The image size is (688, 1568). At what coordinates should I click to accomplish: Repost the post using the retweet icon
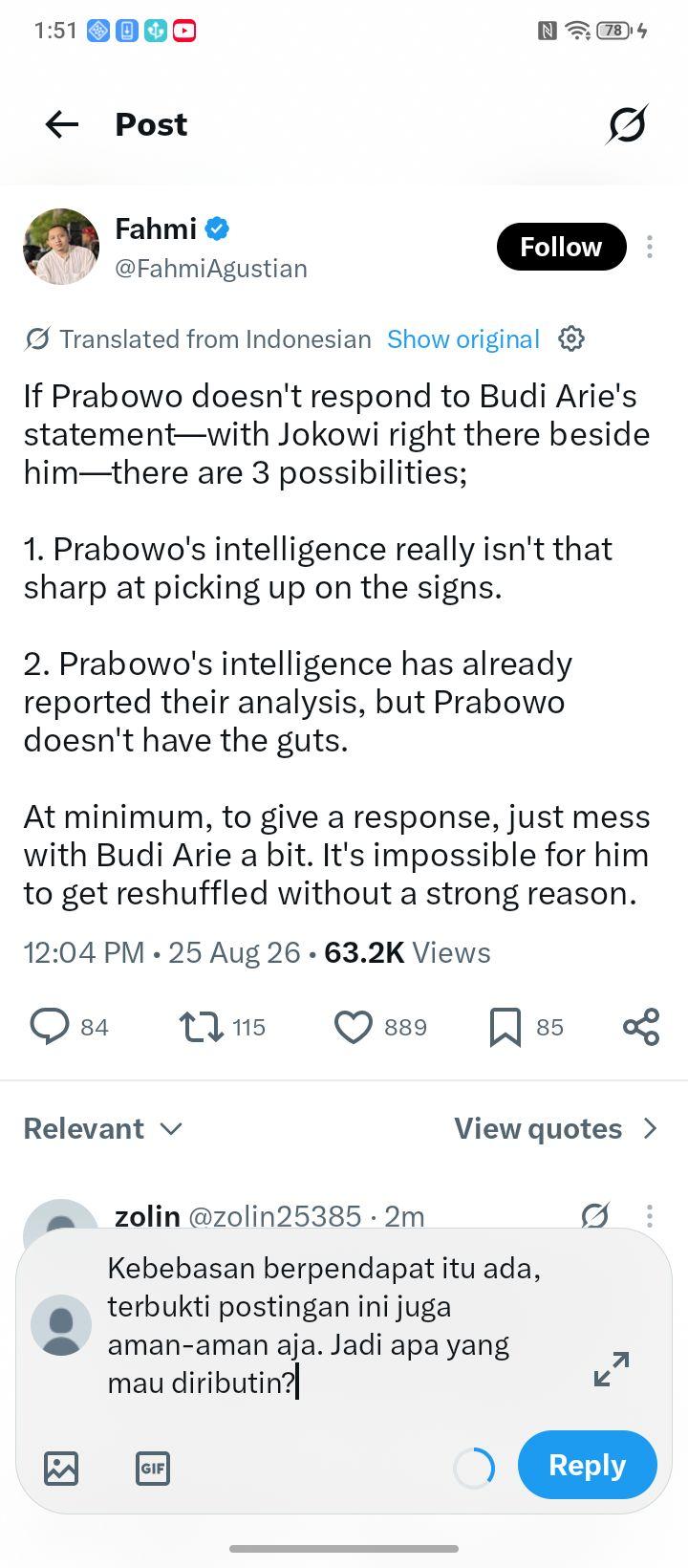(201, 1027)
